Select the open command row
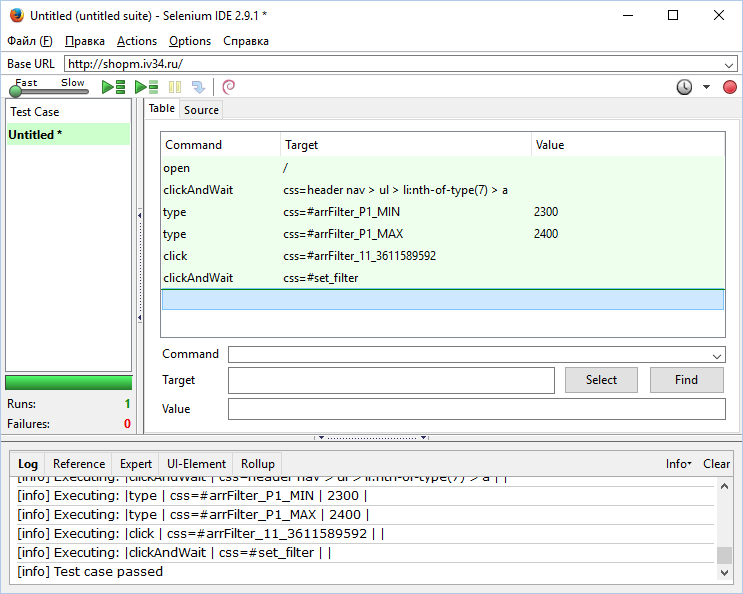This screenshot has width=743, height=594. [443, 168]
